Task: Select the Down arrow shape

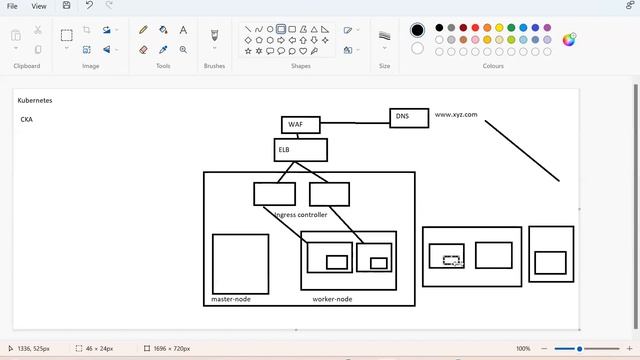Action: click(314, 40)
